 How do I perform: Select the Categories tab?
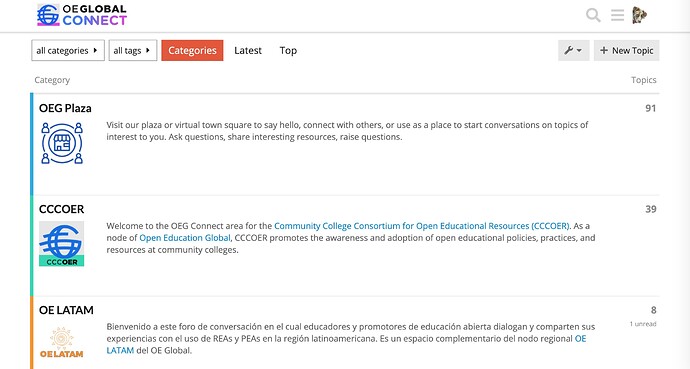click(192, 51)
